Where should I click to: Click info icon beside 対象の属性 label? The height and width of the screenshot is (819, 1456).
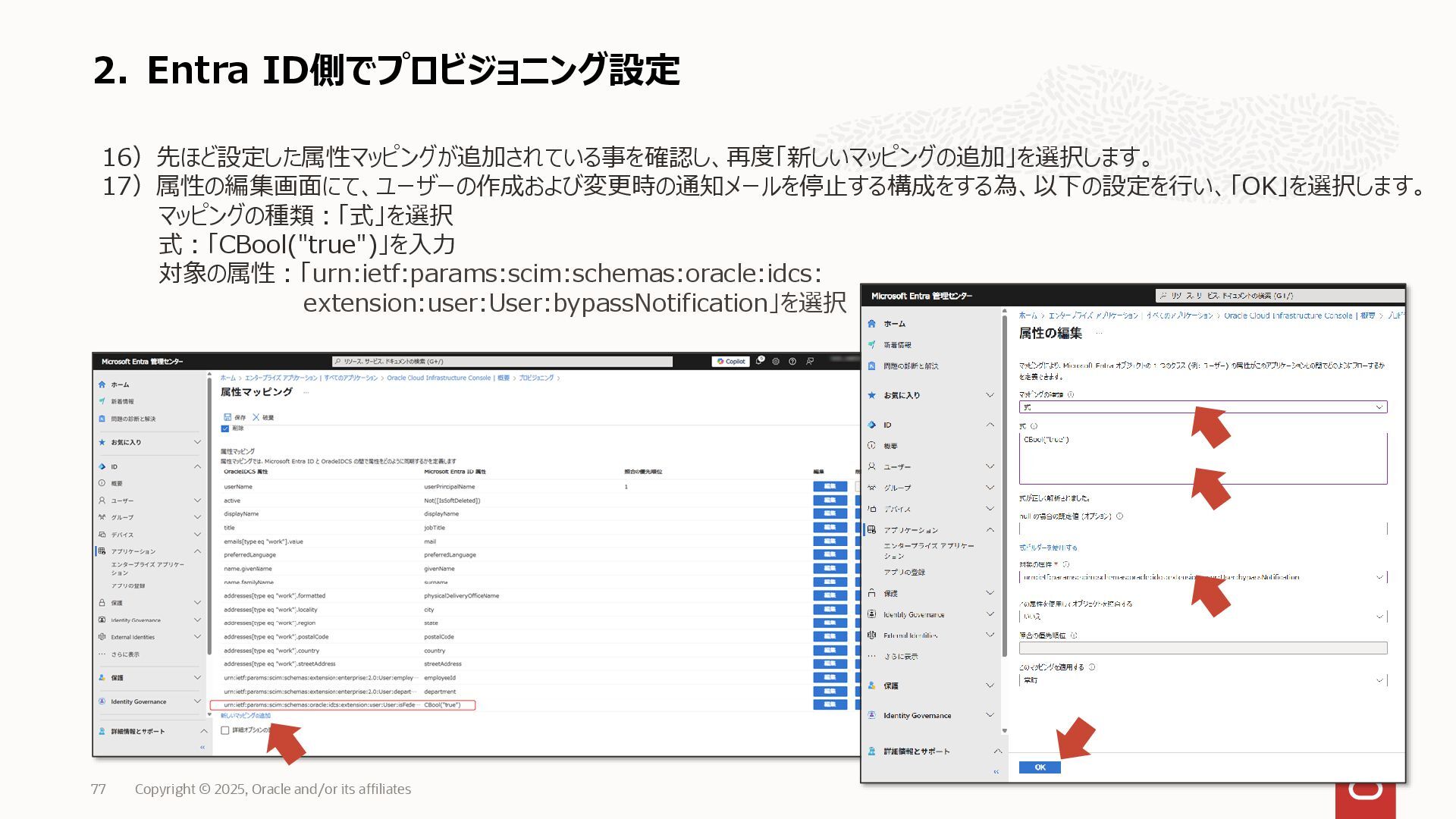(x=1066, y=564)
